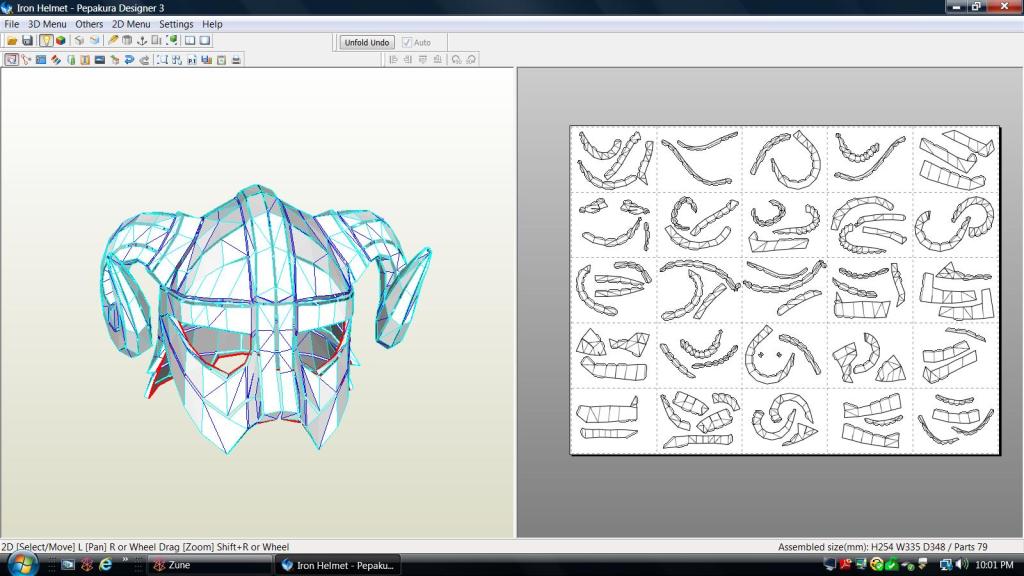
Task: Toggle the Auto checkbox
Action: point(407,43)
